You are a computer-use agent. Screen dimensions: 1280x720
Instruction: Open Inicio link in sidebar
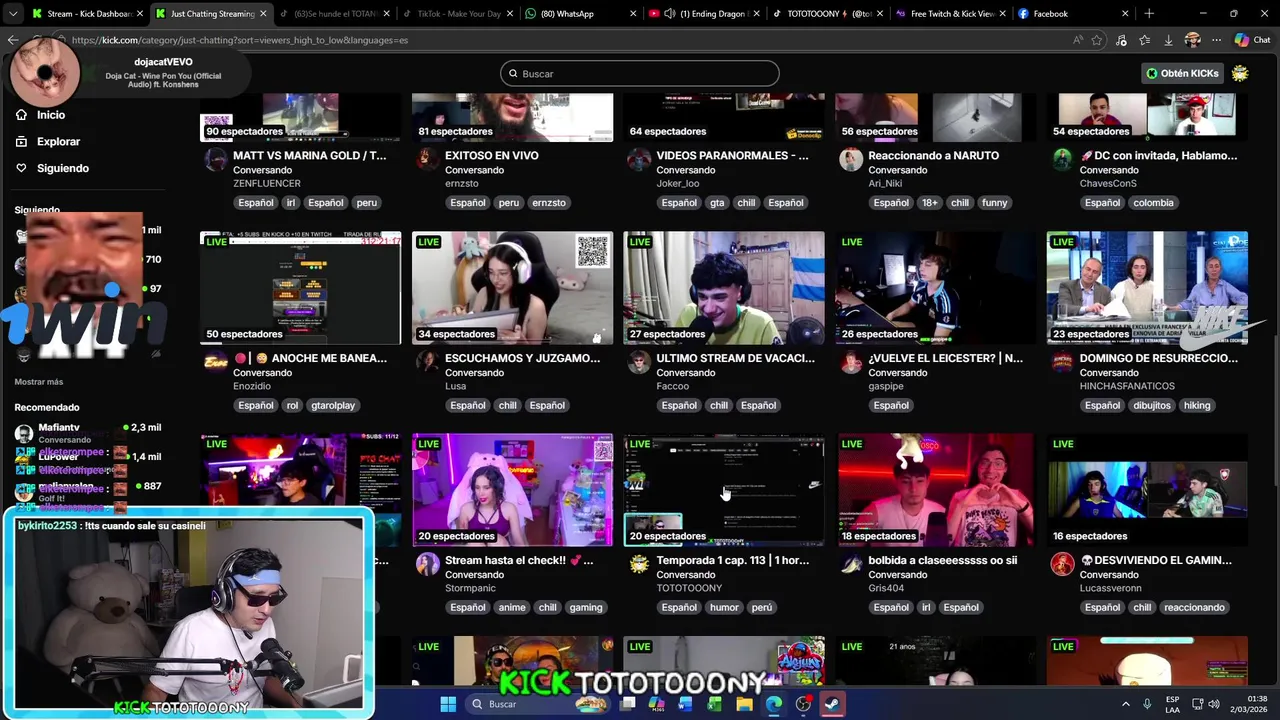51,115
